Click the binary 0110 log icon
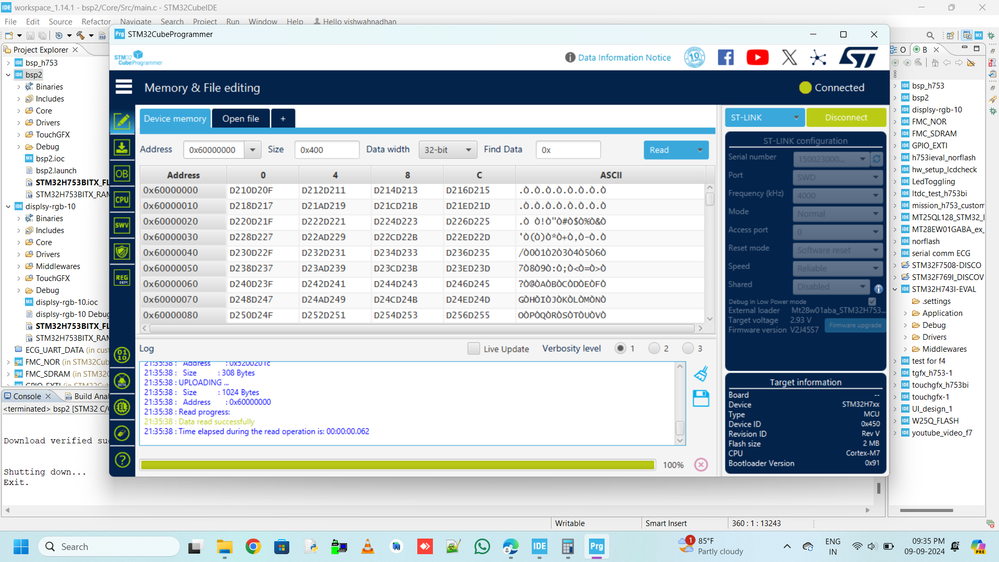The height and width of the screenshot is (562, 999). (122, 355)
